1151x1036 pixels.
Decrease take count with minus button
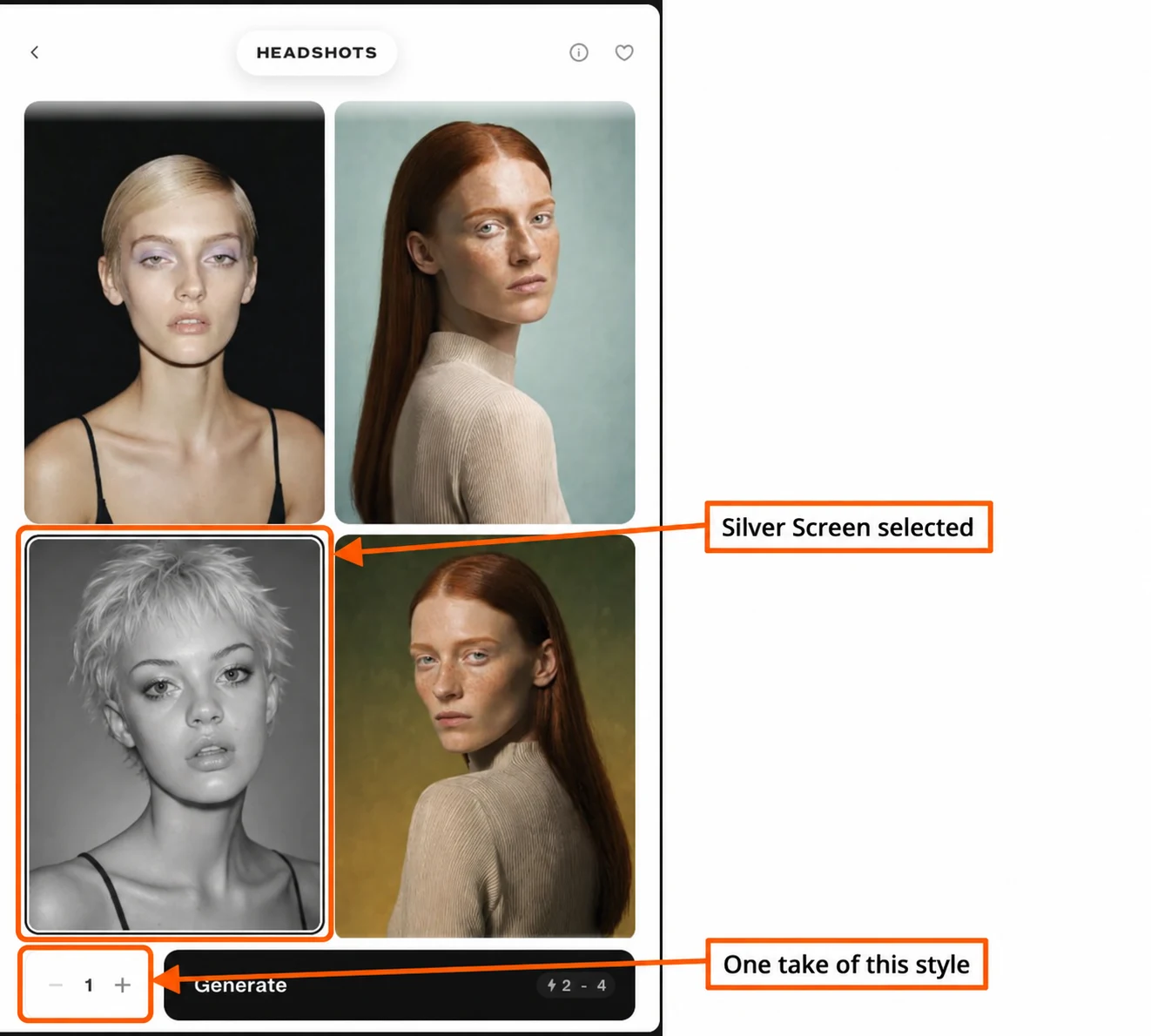pyautogui.click(x=56, y=986)
